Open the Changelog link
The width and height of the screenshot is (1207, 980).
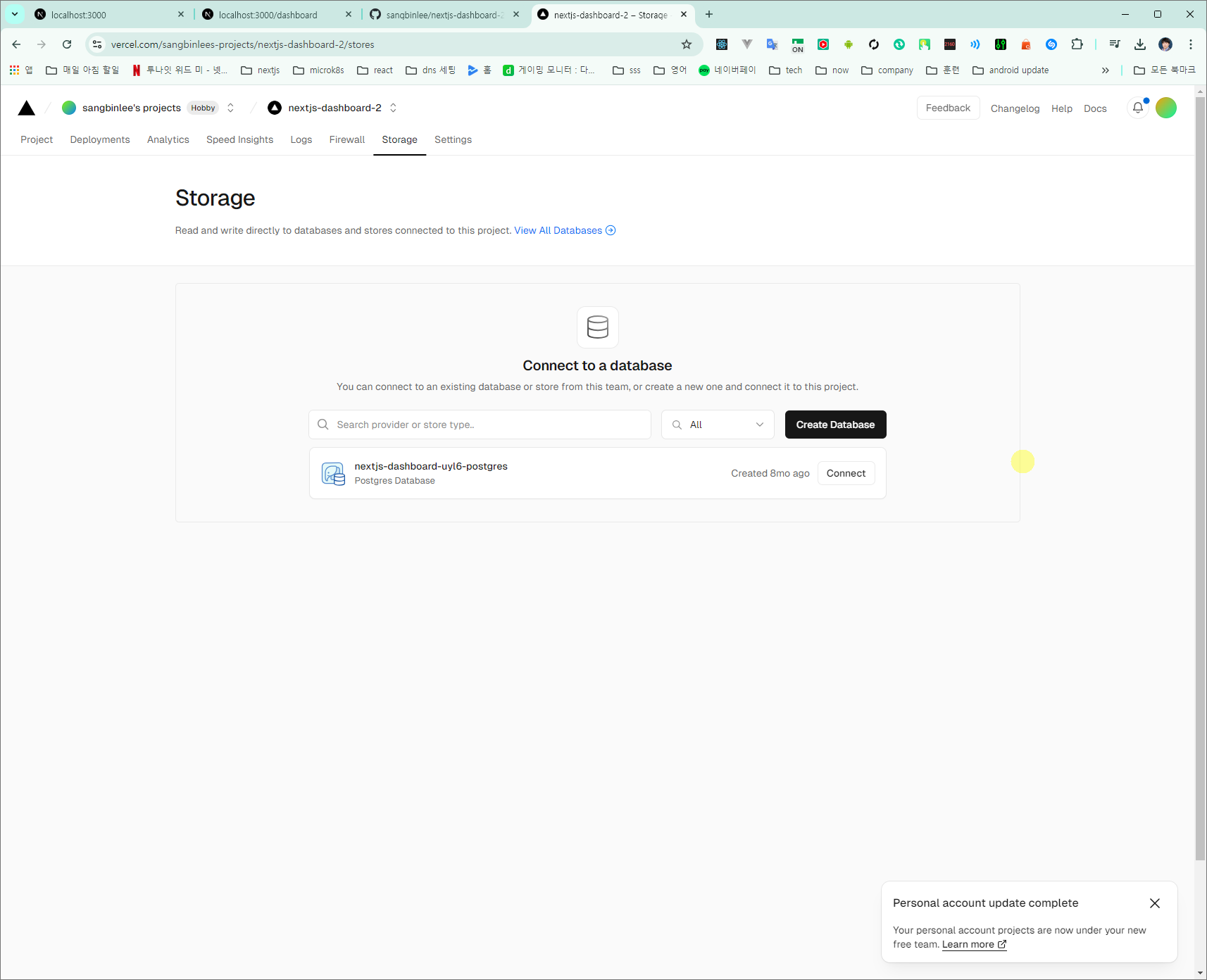click(x=1015, y=108)
